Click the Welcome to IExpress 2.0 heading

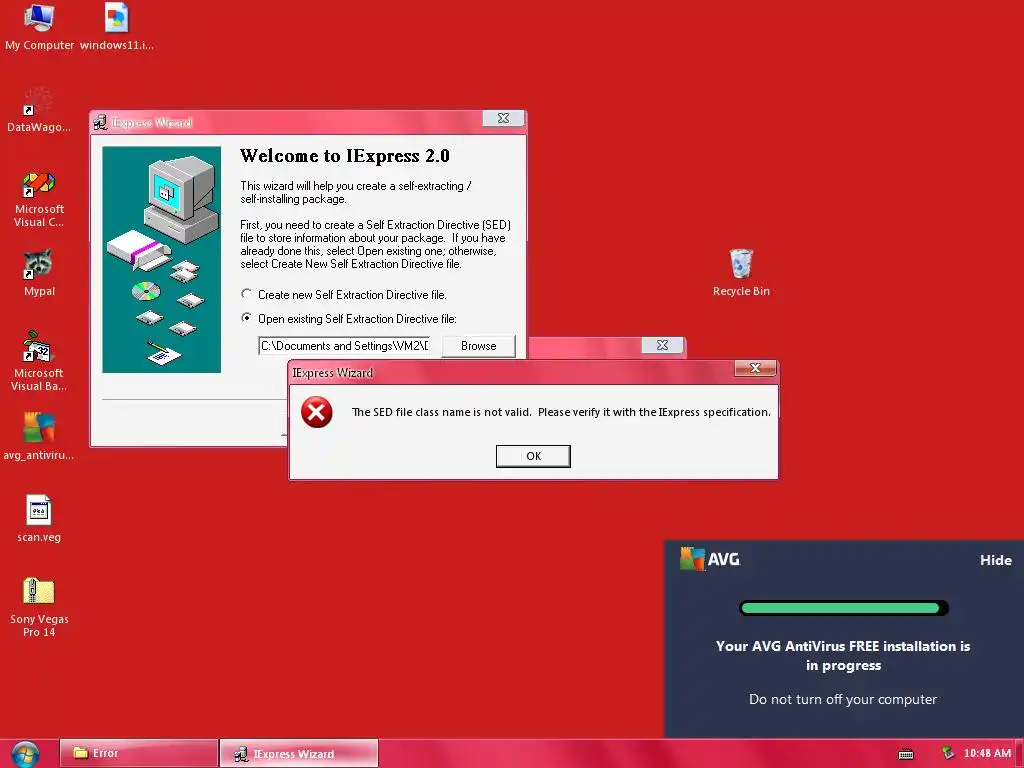tap(345, 156)
